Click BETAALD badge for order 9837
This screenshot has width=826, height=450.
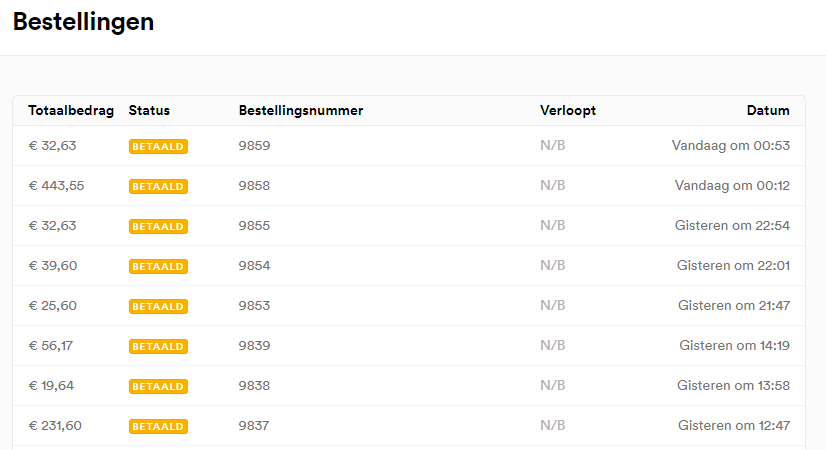(x=158, y=426)
